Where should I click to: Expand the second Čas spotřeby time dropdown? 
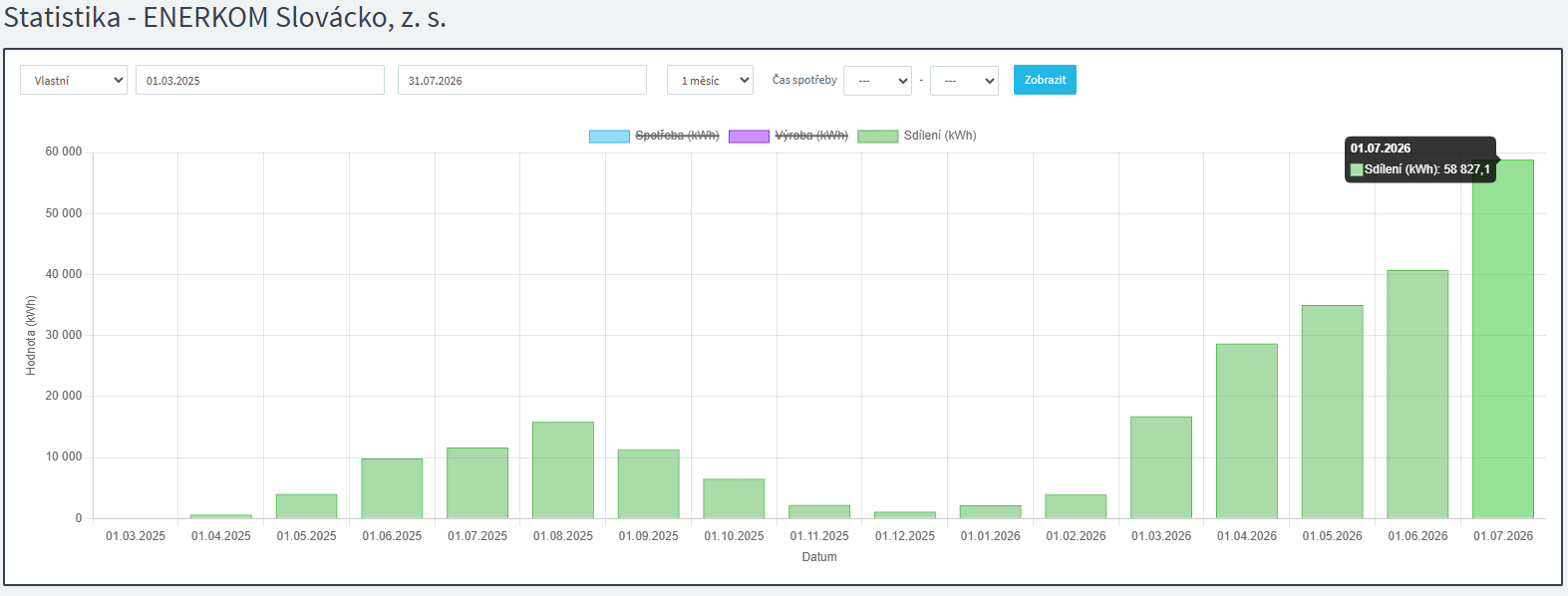pyautogui.click(x=964, y=81)
